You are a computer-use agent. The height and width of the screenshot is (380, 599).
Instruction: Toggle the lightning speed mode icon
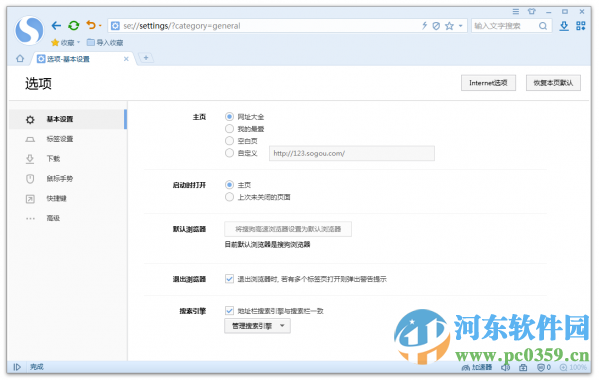[424, 26]
